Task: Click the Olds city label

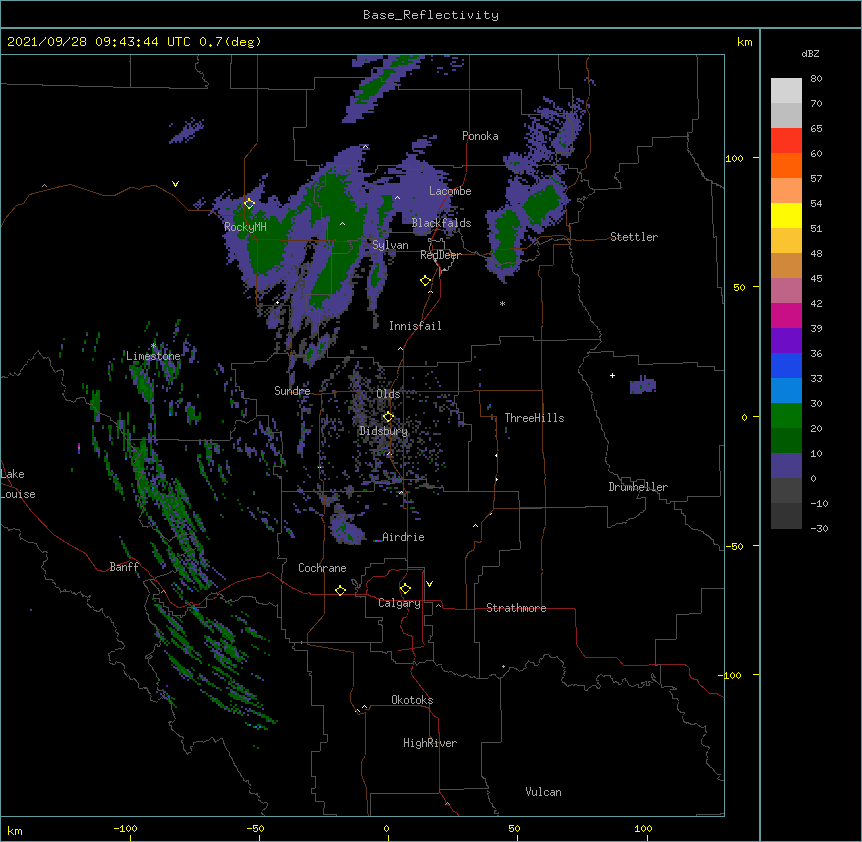Action: (388, 394)
